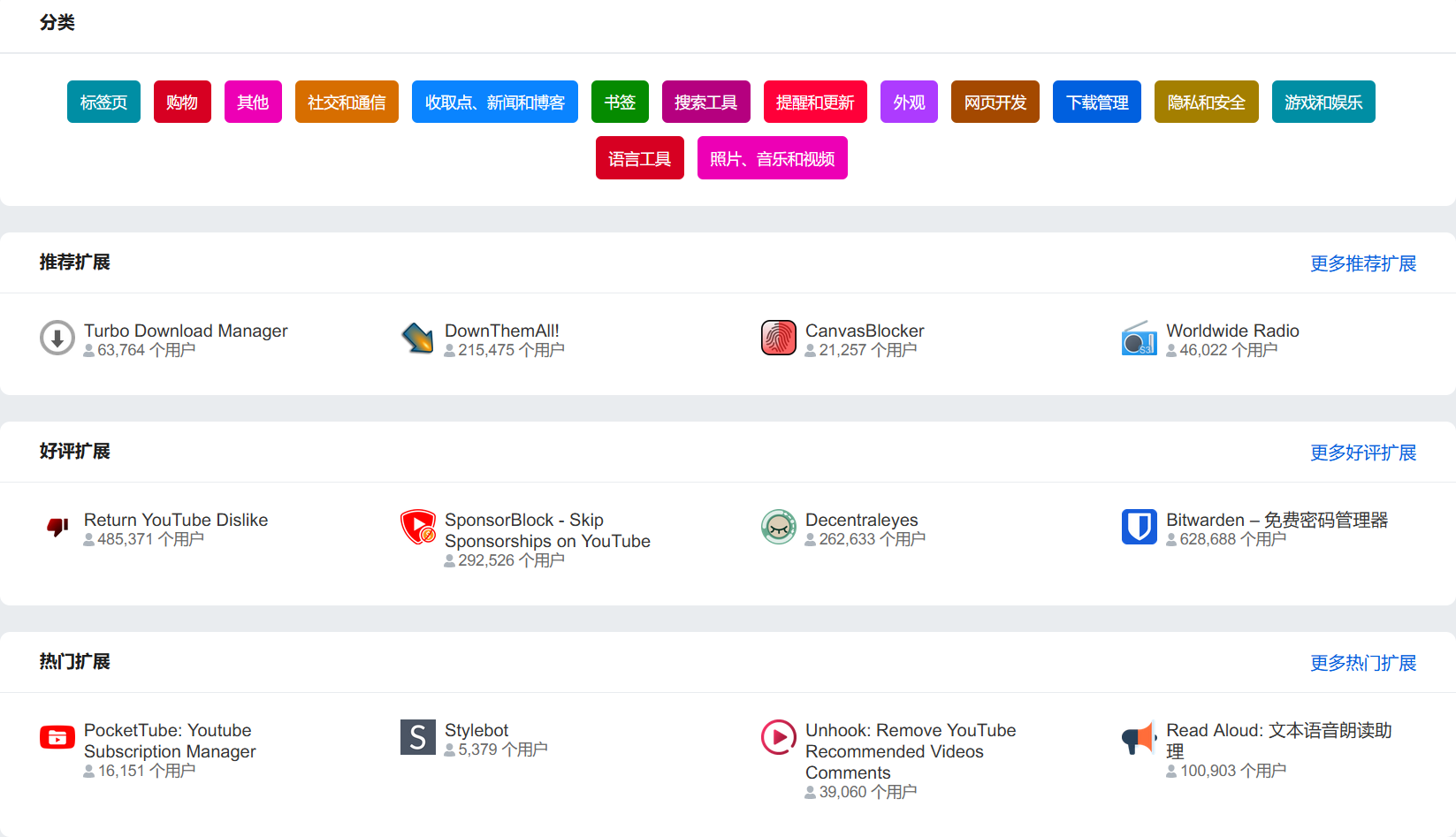Open the 照片、音乐和视频 category
Image resolution: width=1456 pixels, height=837 pixels.
point(772,158)
